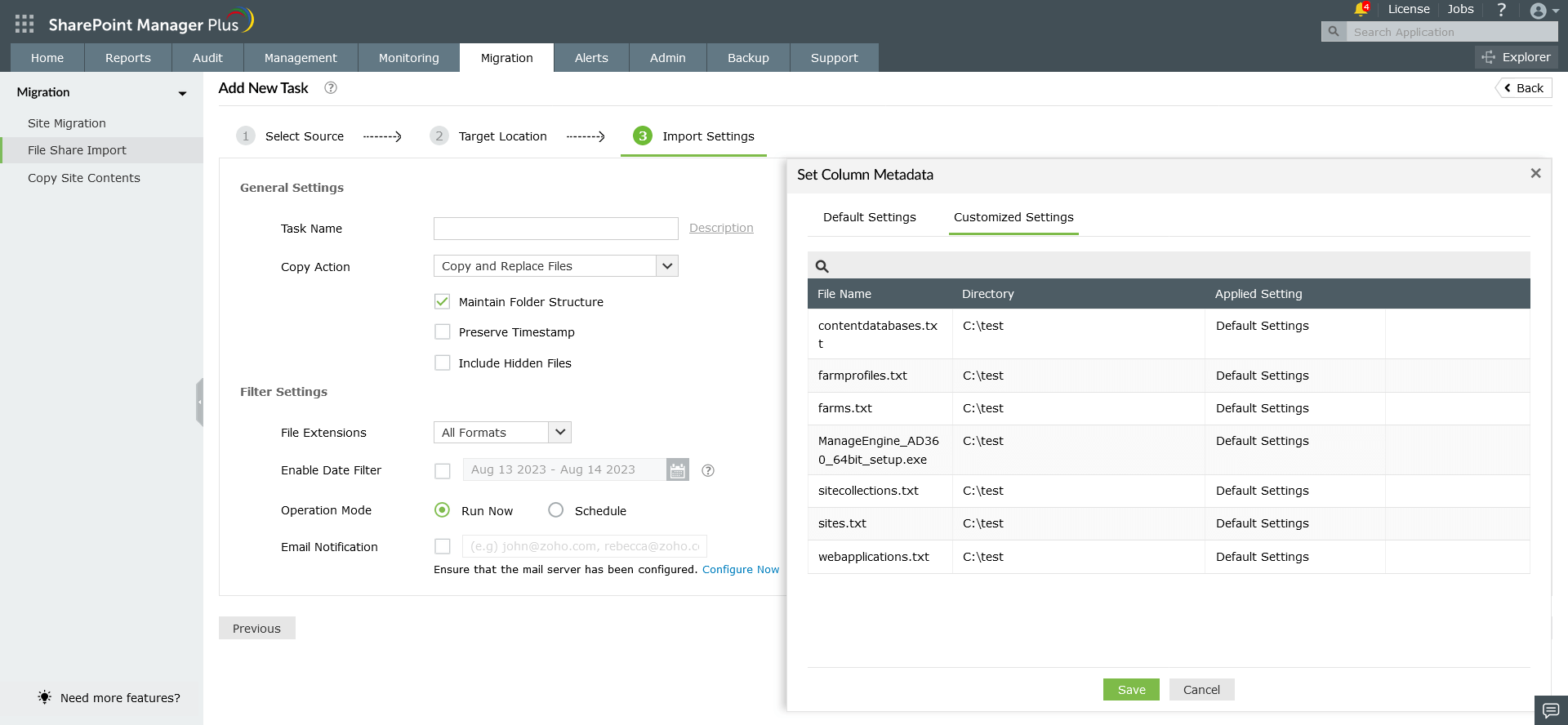Click the search icon in metadata table
Image resolution: width=1568 pixels, height=725 pixels.
pos(822,266)
